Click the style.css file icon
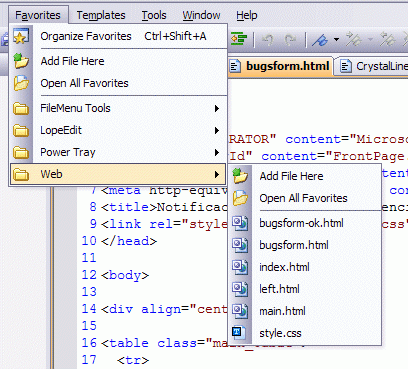Viewport: 408px width, 369px height. (x=239, y=333)
